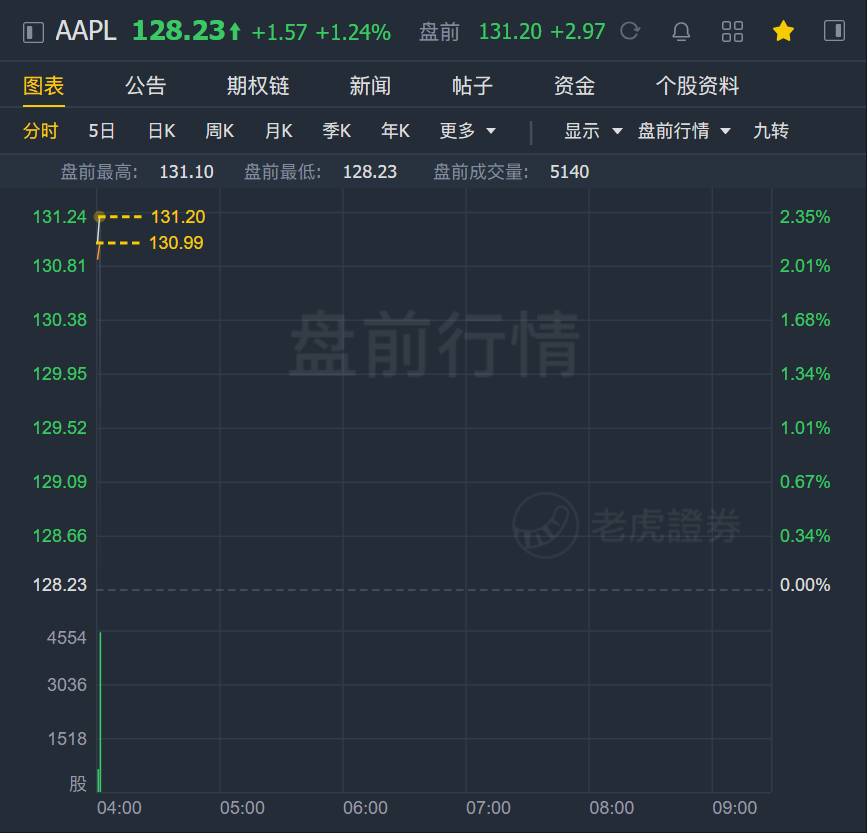Click the 04:00 time axis label
This screenshot has width=867, height=833.
[119, 808]
